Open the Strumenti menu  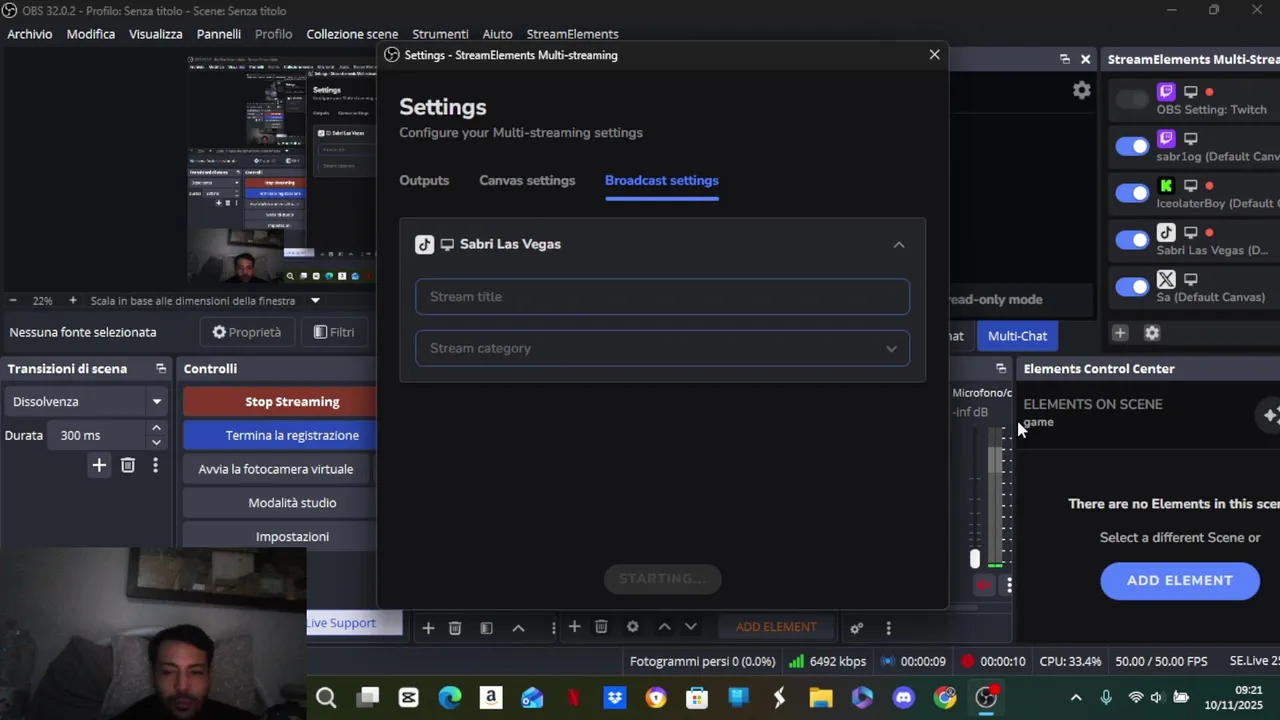(x=440, y=34)
